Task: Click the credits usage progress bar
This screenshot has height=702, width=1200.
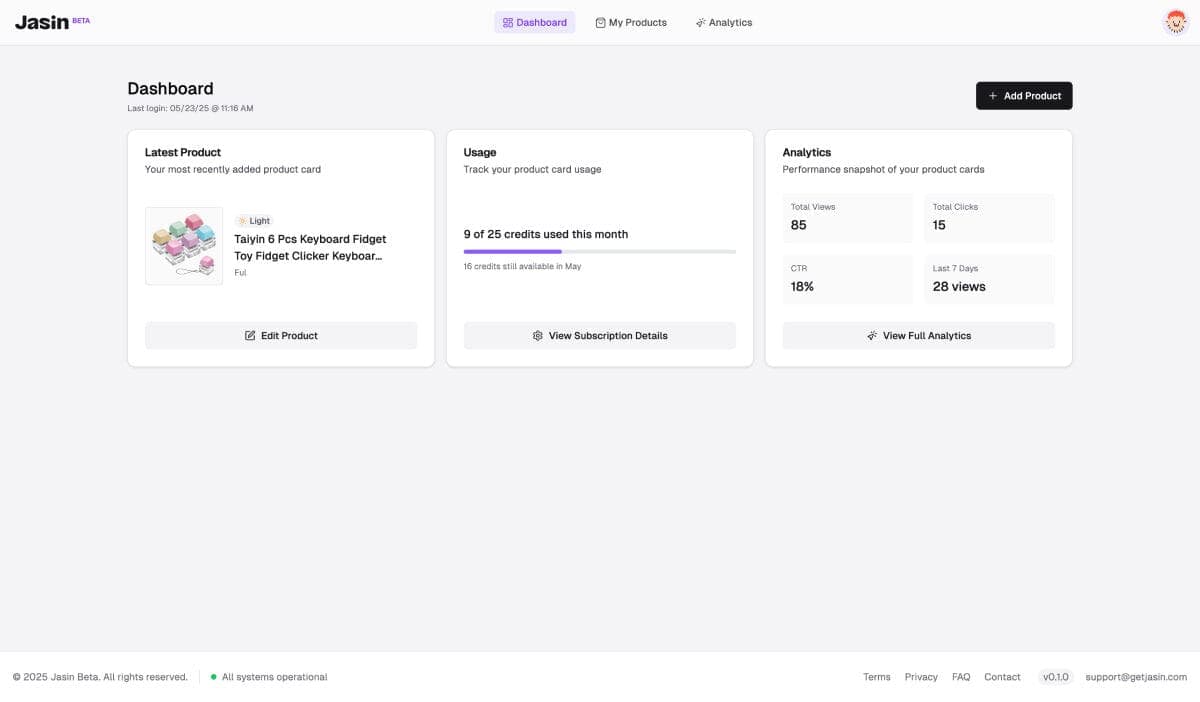Action: [599, 252]
